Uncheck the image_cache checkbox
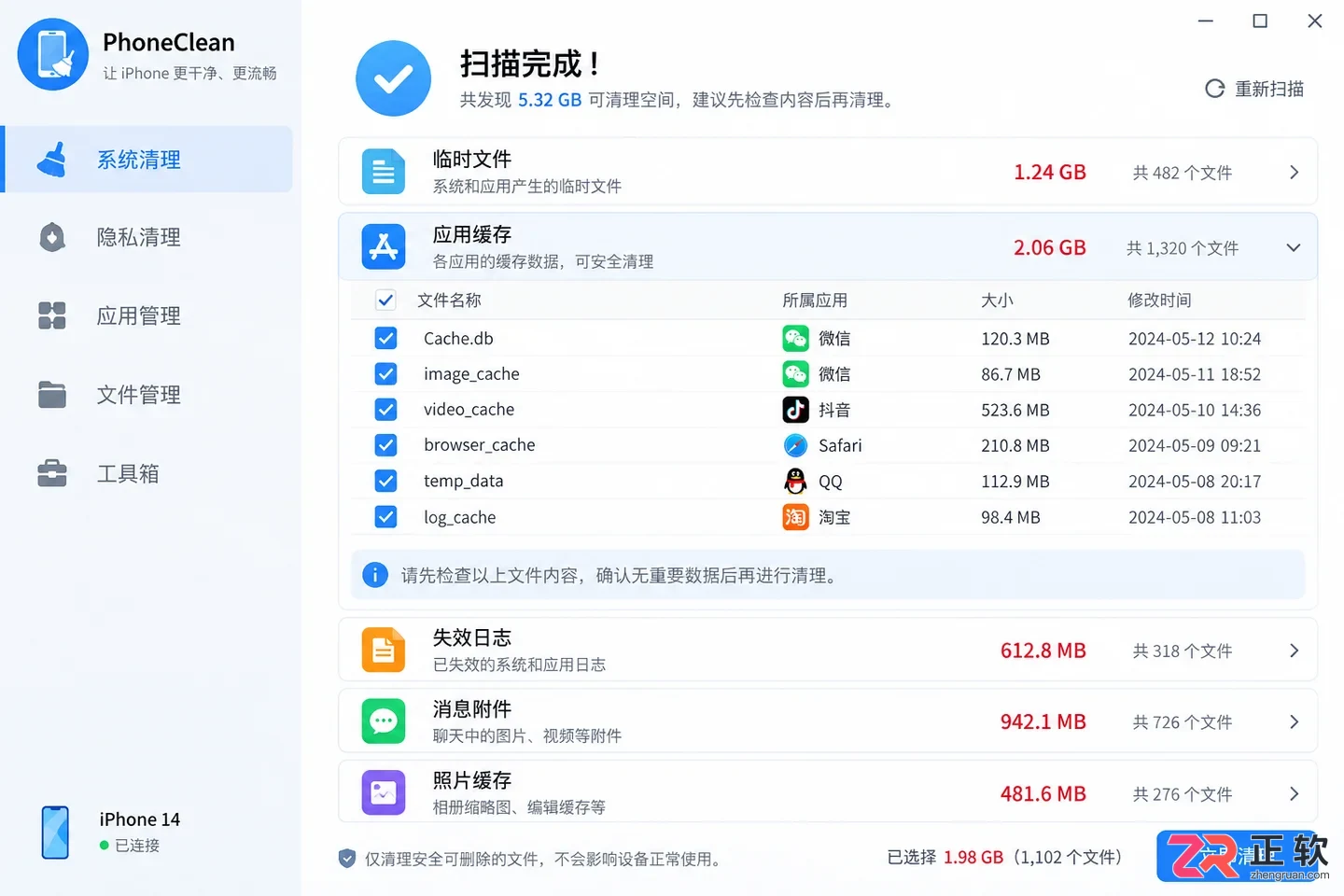This screenshot has width=1344, height=896. click(385, 373)
